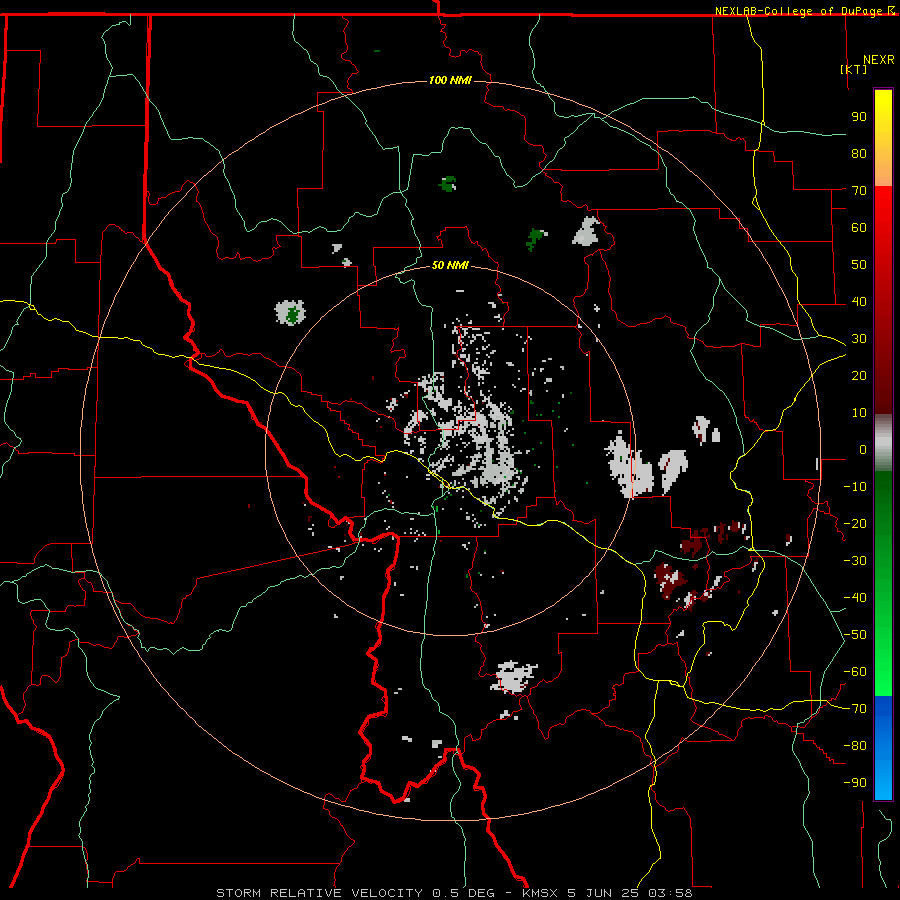Select the -20 scale value
The image size is (900, 900).
855,524
